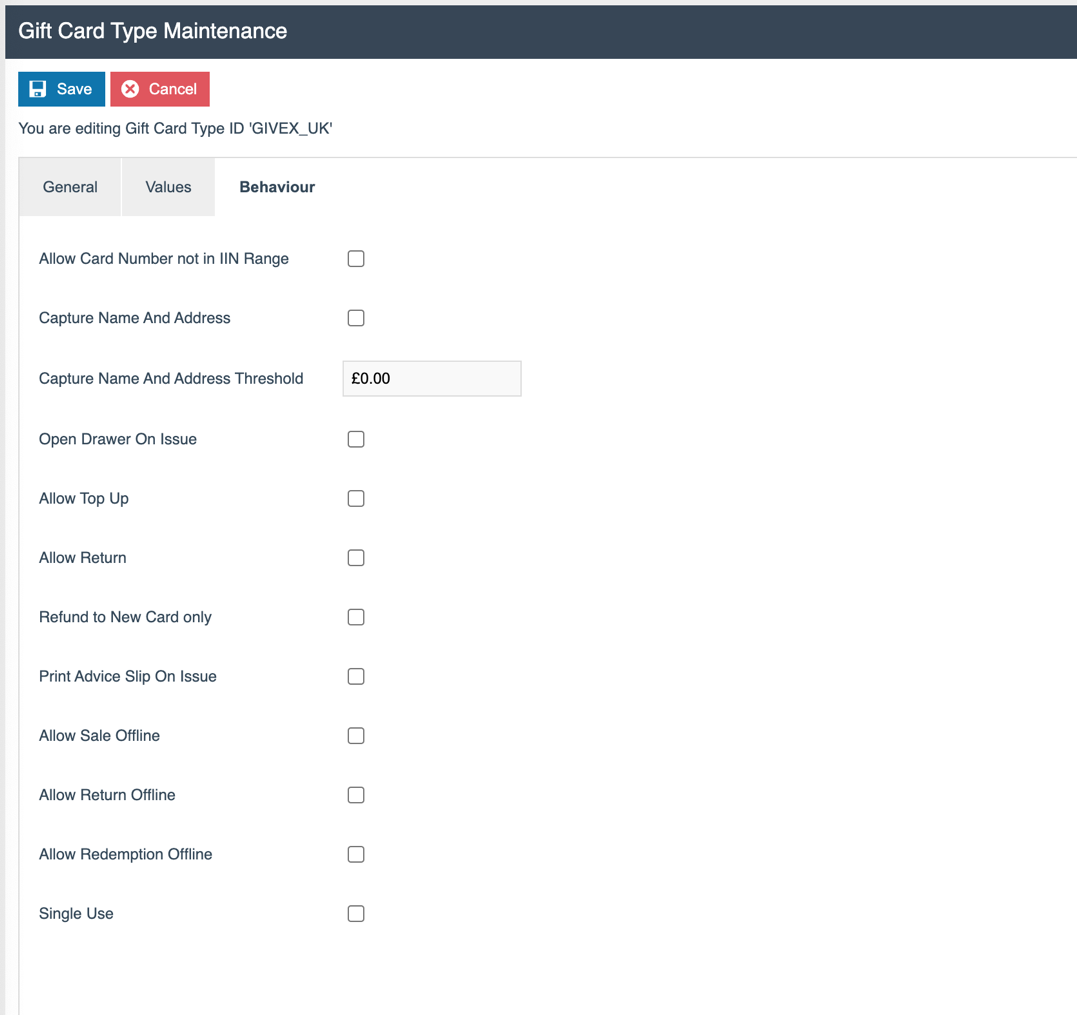Toggle Allow Redemption Offline
This screenshot has height=1015, width=1077.
click(x=356, y=854)
